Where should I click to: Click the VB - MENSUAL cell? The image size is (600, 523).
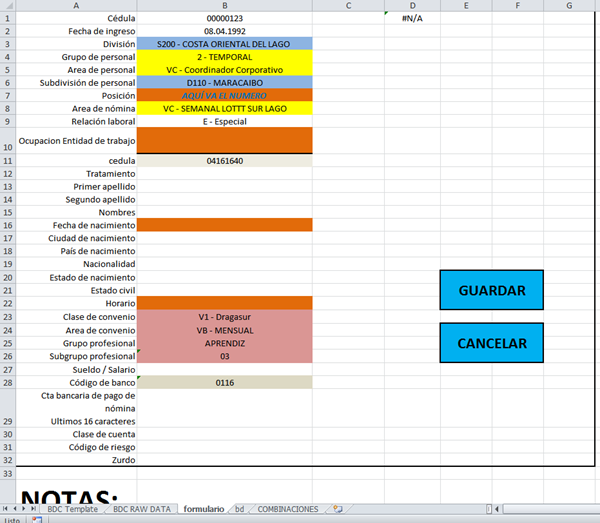tap(225, 330)
